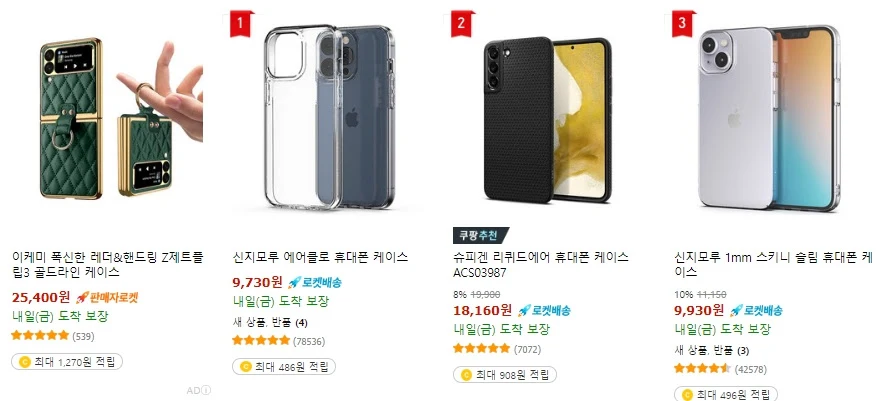The image size is (878, 401).
Task: Click the red rank 3 ribbon badge
Action: point(682,24)
